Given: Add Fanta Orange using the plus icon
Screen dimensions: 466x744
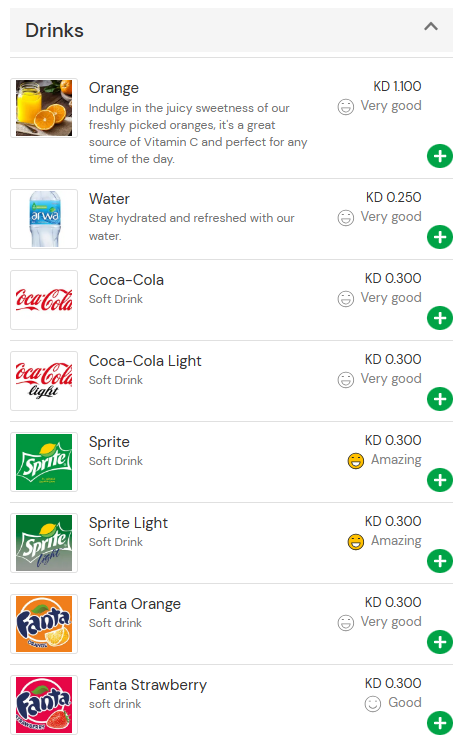Looking at the screenshot, I should tap(439, 642).
